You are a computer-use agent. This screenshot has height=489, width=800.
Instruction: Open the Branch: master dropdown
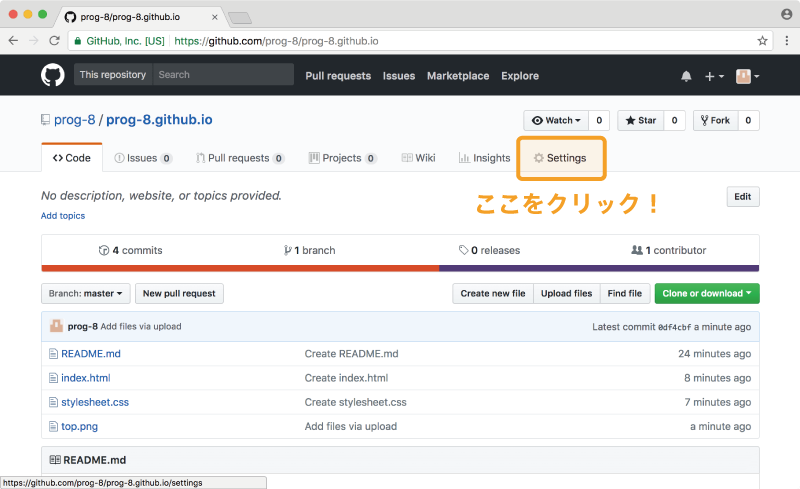[86, 294]
